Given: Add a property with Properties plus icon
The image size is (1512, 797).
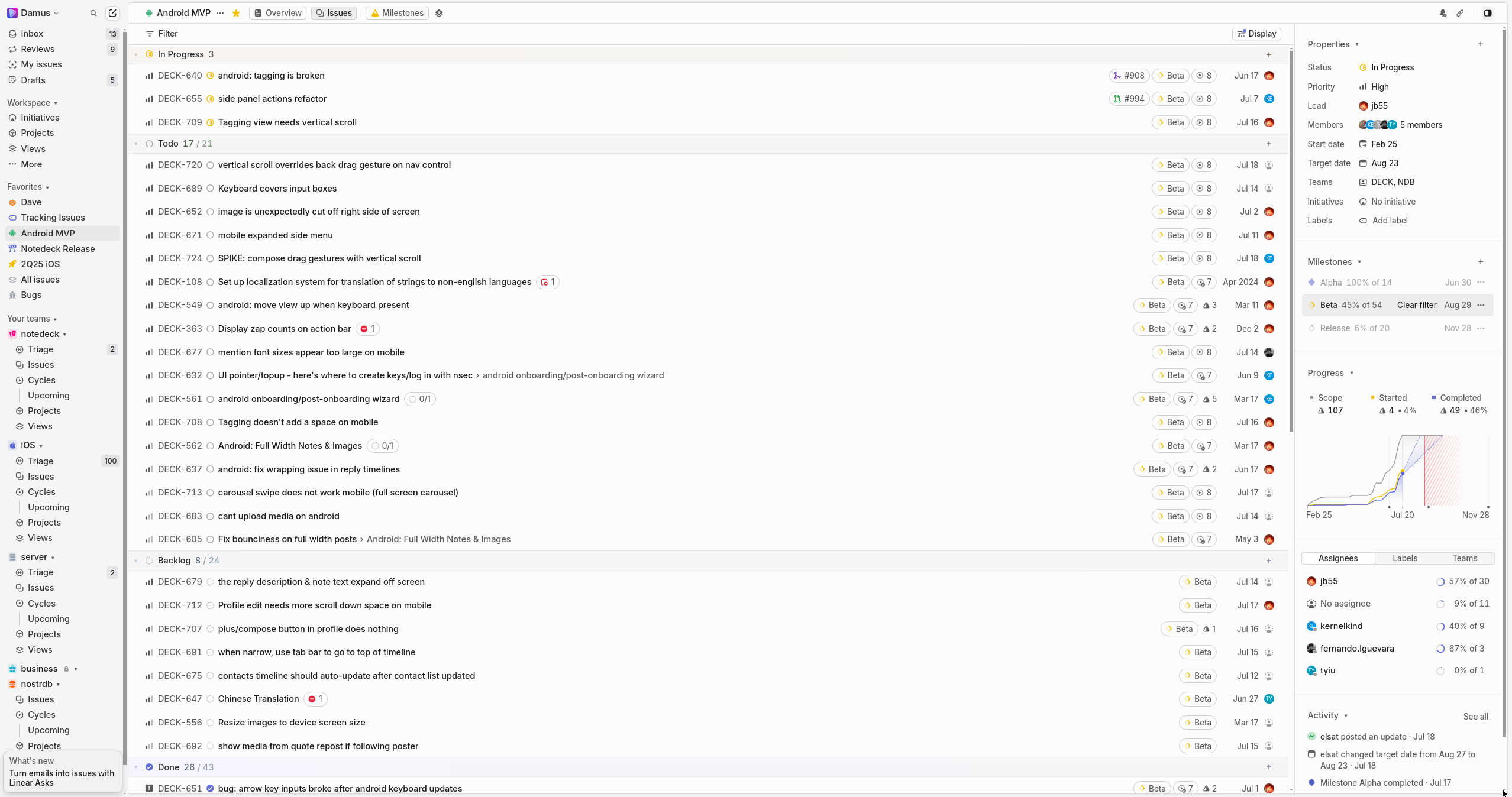Looking at the screenshot, I should click(x=1481, y=44).
